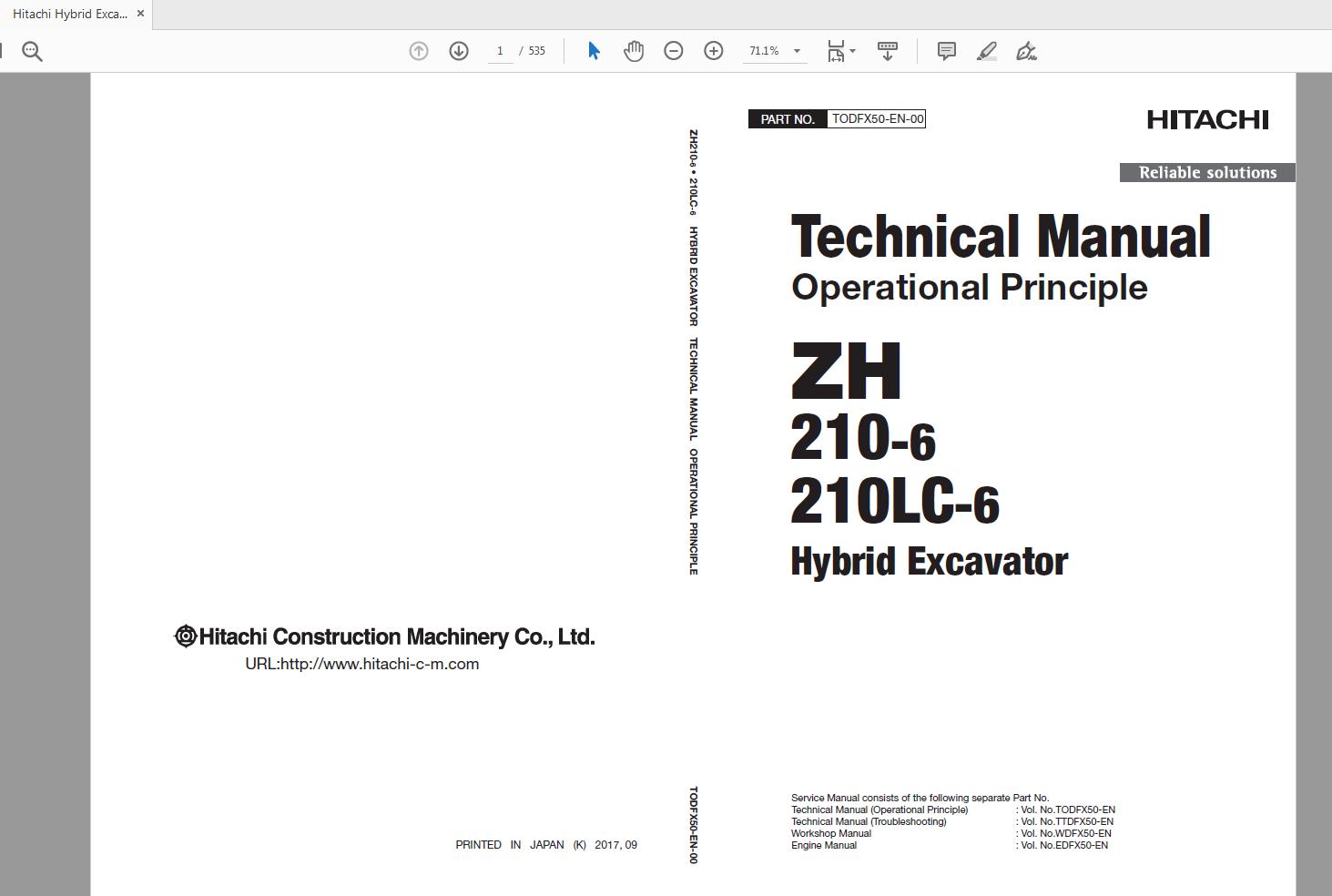Click the Reliable solutions banner

pyautogui.click(x=1207, y=172)
